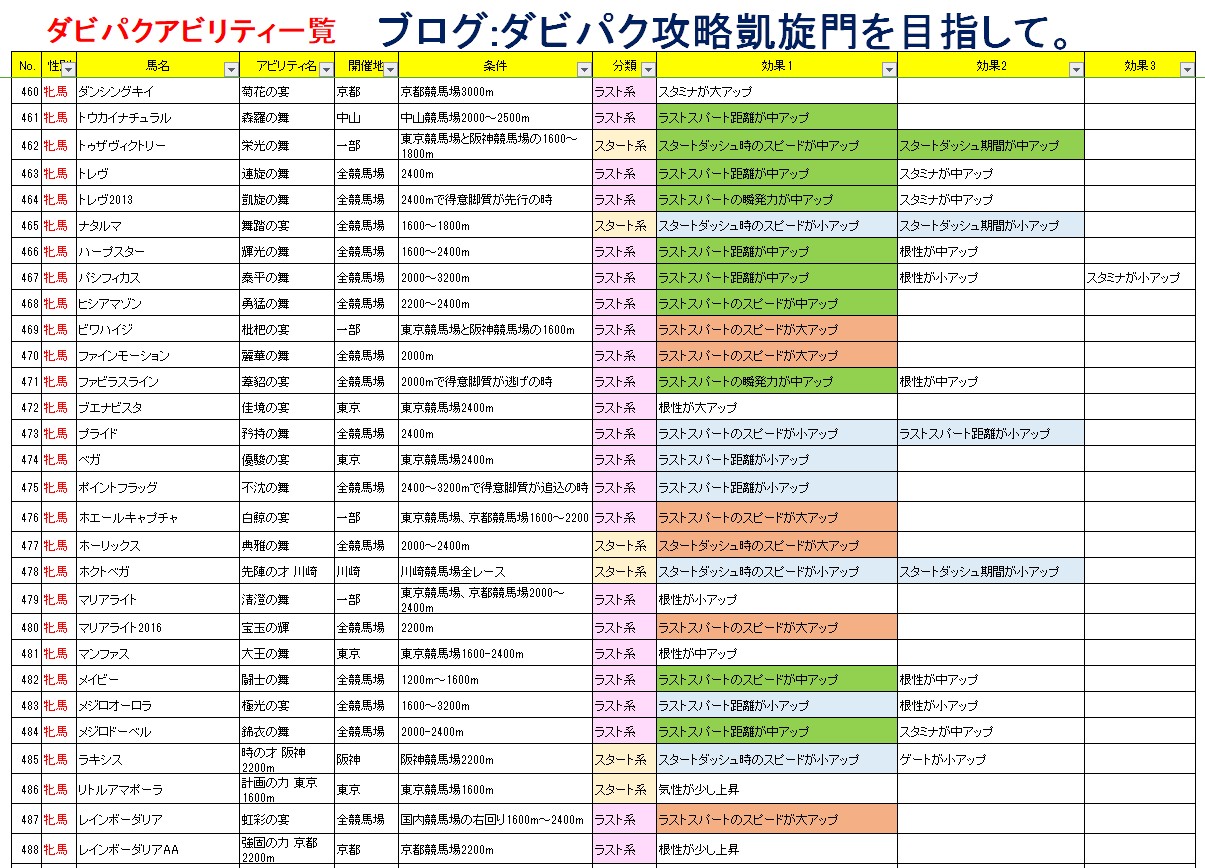Viewport: 1205px width, 868px height.
Task: Select condition cell 京都競馬場3000m
Action: 495,91
